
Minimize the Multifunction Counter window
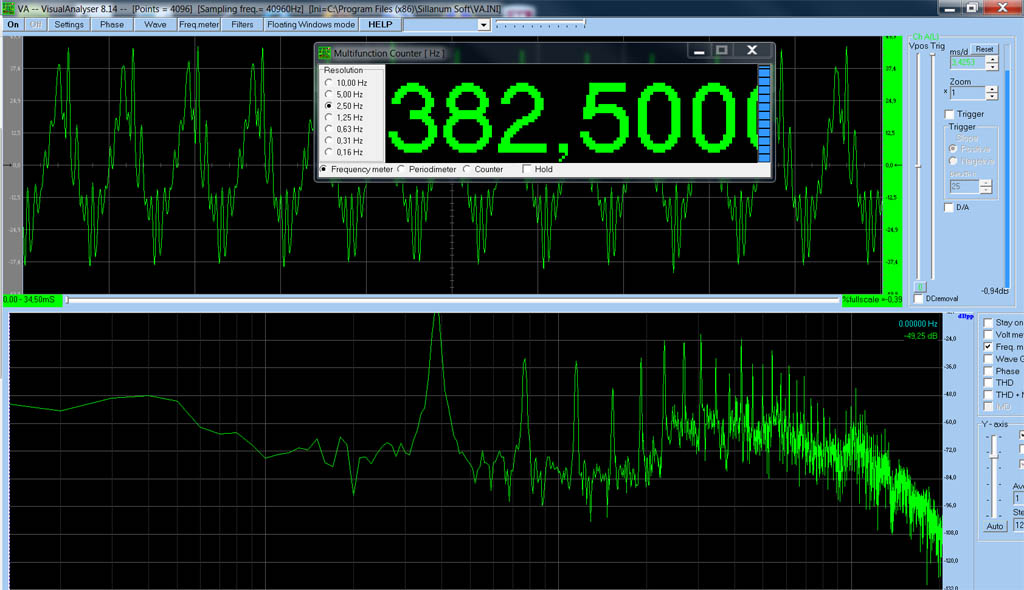coord(699,50)
